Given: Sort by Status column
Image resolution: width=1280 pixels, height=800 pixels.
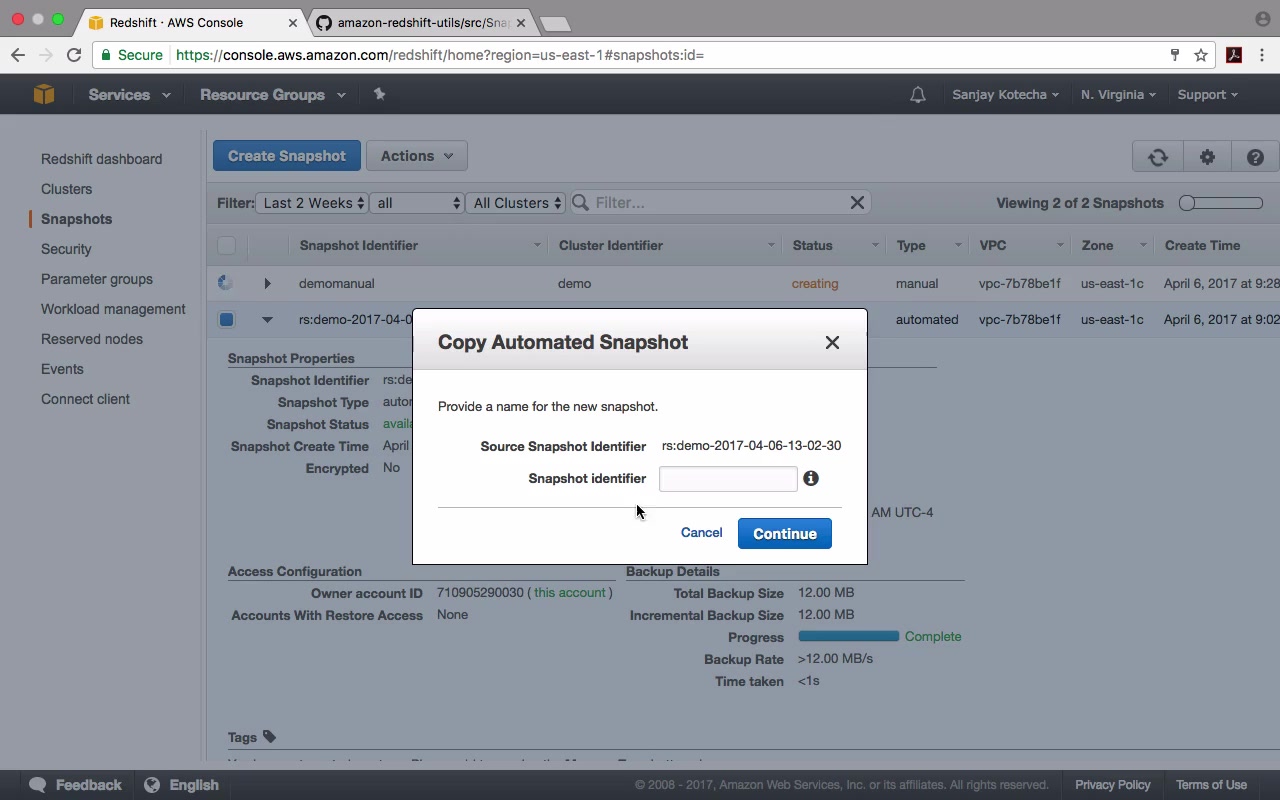Looking at the screenshot, I should tap(812, 245).
